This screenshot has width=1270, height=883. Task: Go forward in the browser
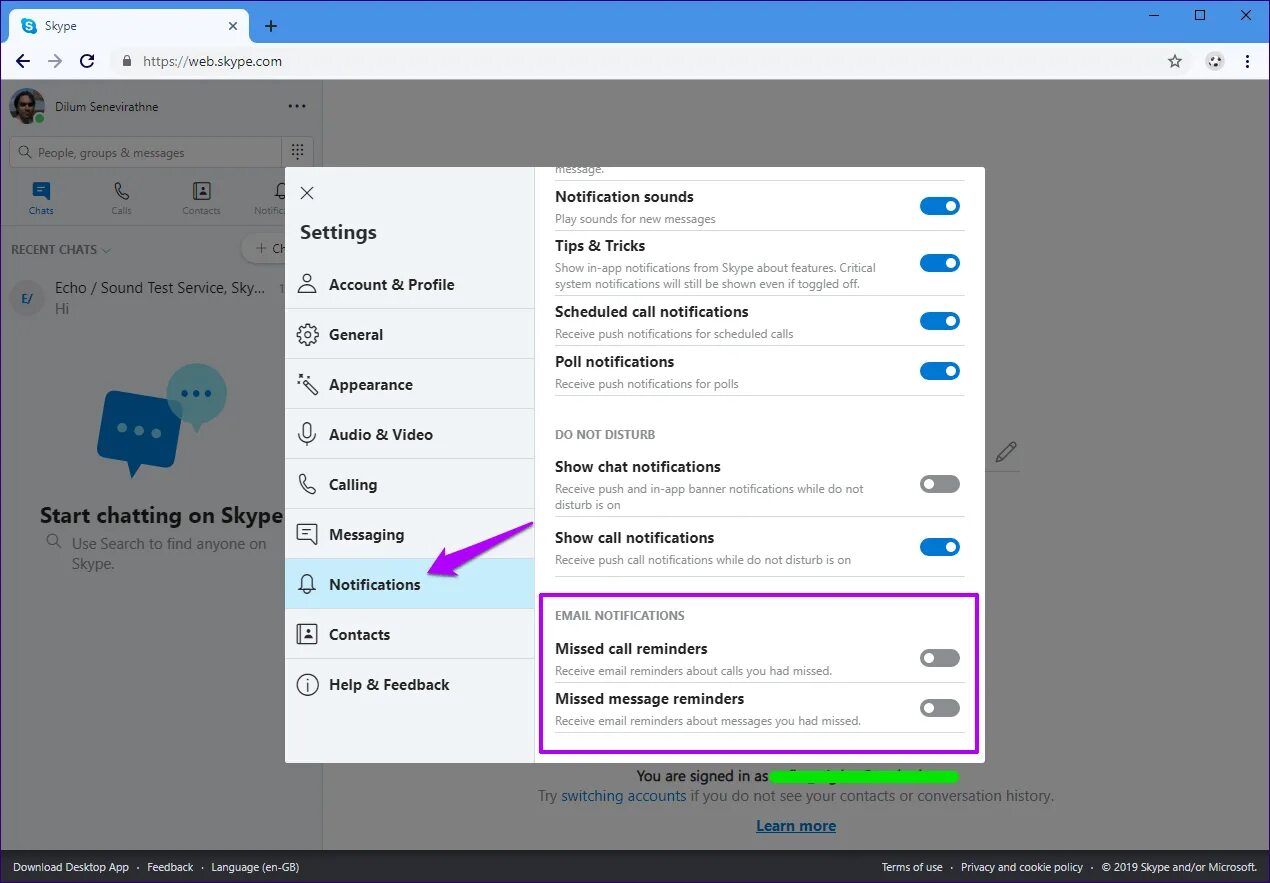point(55,61)
